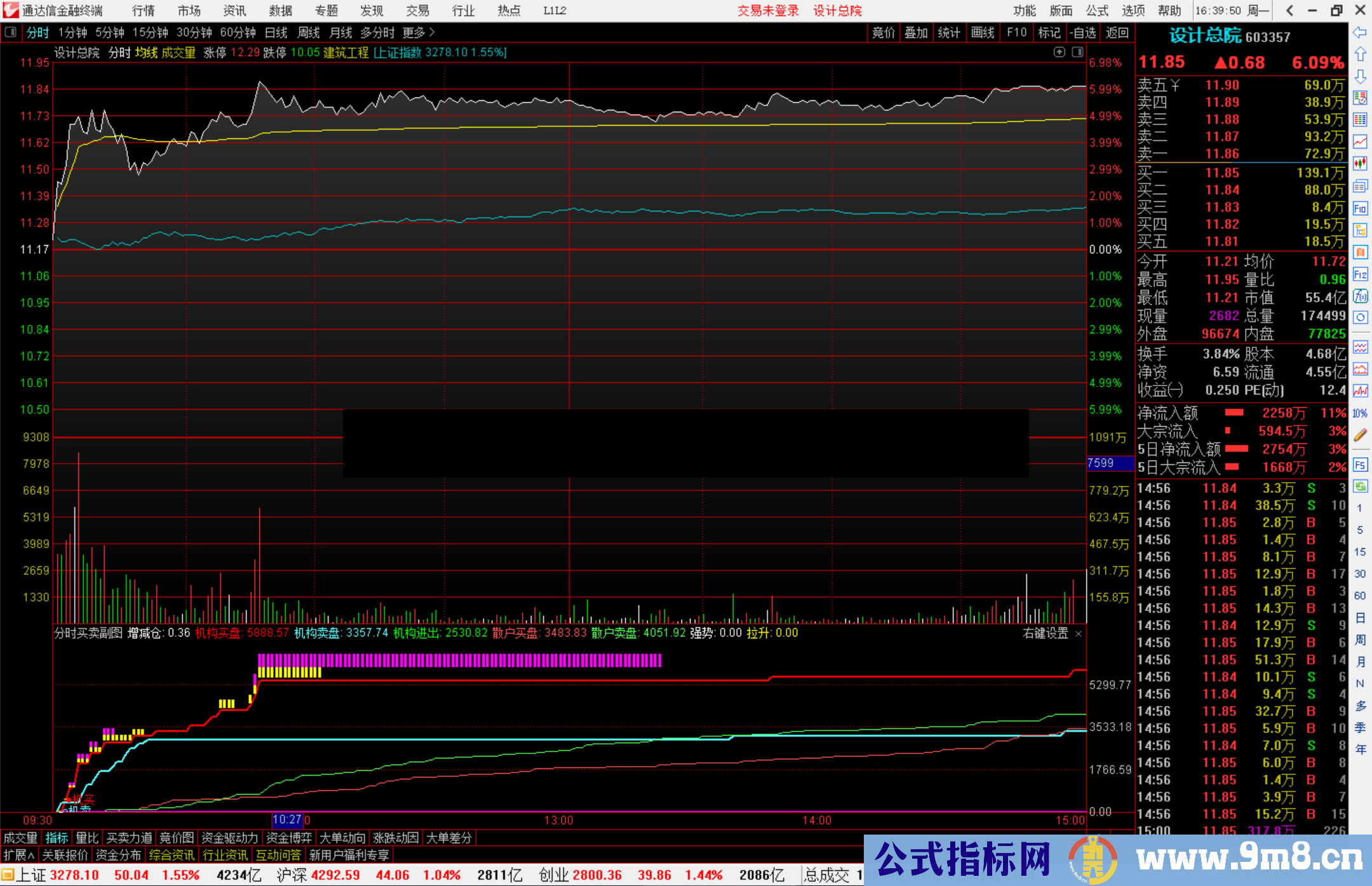The height and width of the screenshot is (886, 1372).
Task: Expand the 扩展 panel at bottom left
Action: pos(19,855)
